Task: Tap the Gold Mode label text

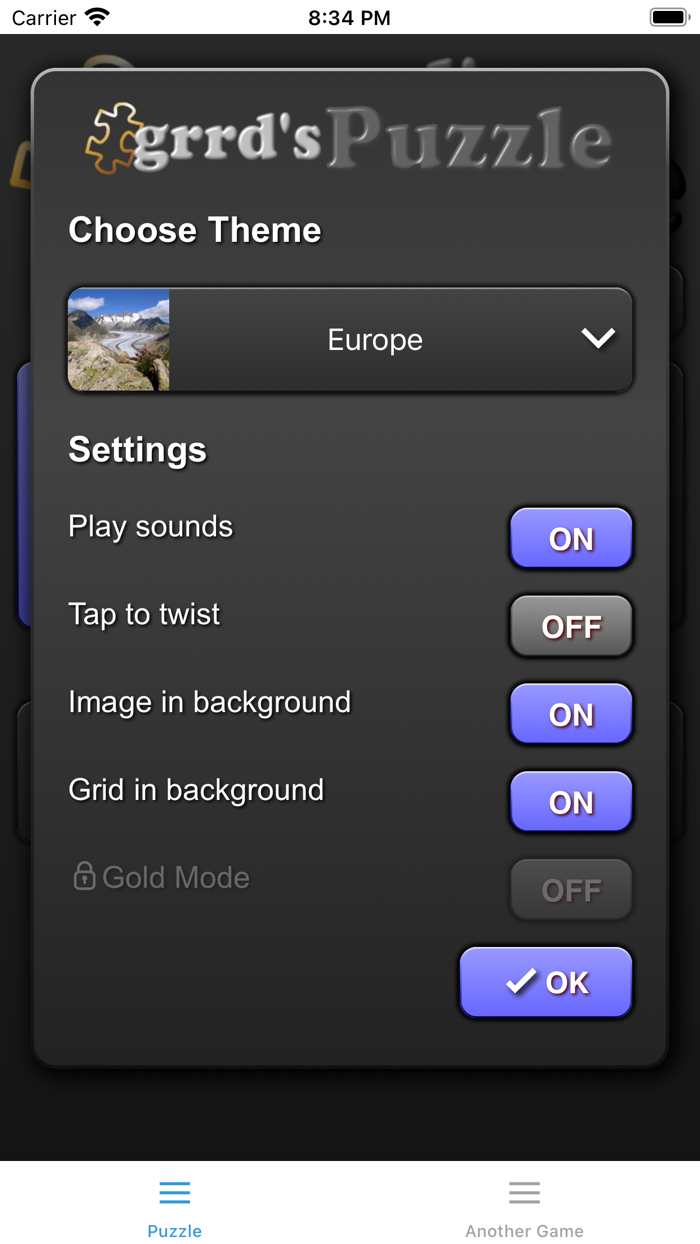Action: click(x=176, y=877)
